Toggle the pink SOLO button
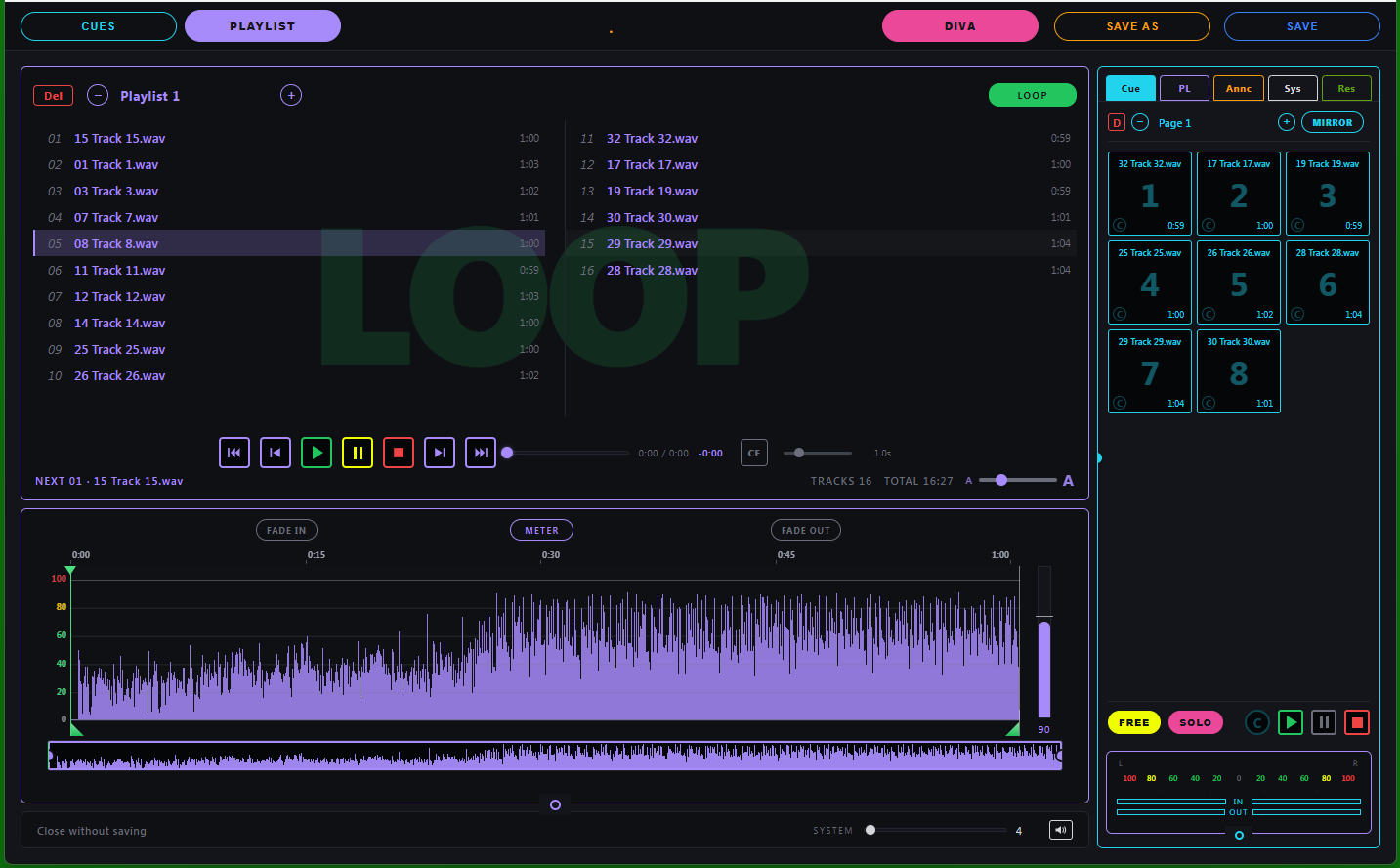 pos(1195,722)
